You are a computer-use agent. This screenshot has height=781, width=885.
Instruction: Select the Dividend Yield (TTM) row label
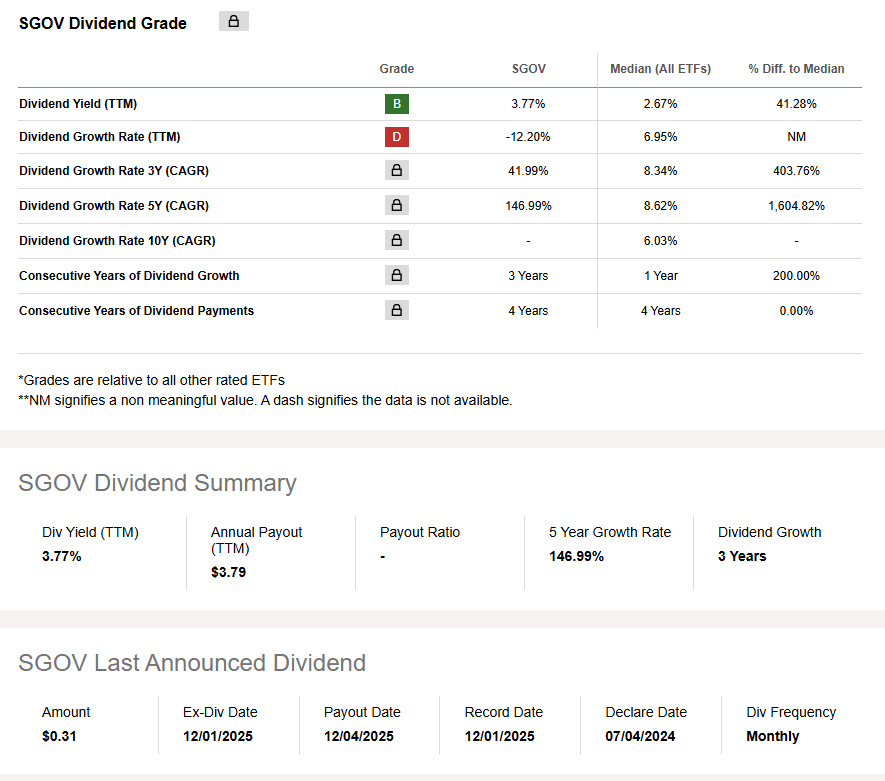(78, 104)
